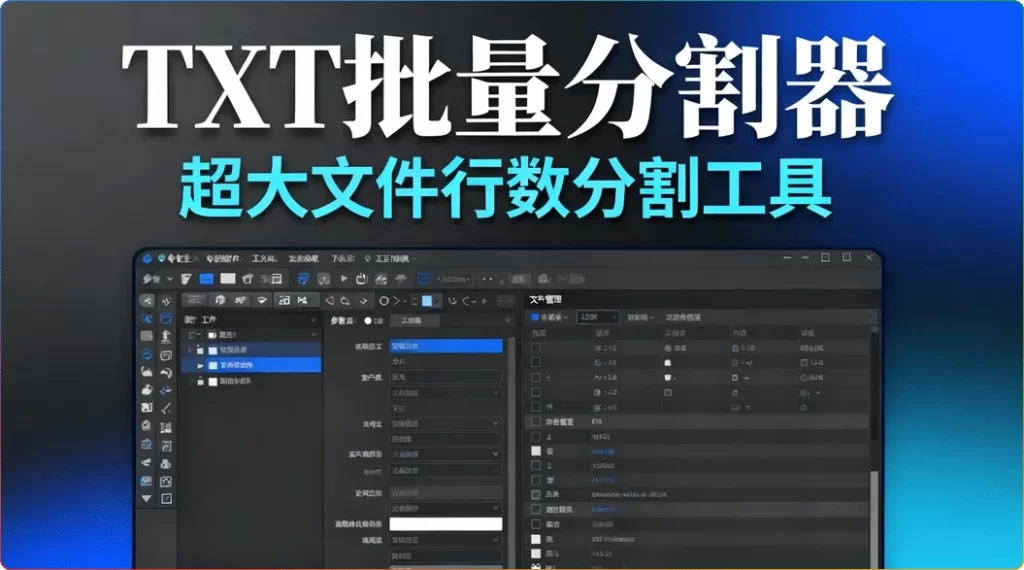
Task: Click the blue circular icon in left sidebar
Action: [x=147, y=355]
